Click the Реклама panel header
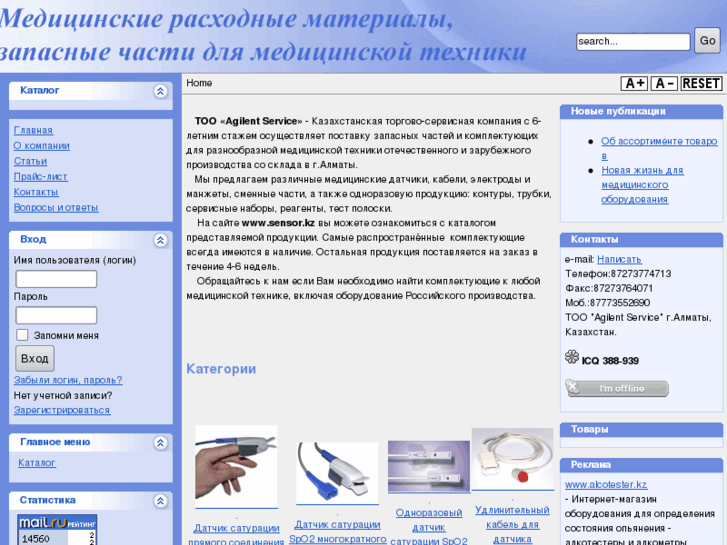The width and height of the screenshot is (727, 545). [x=641, y=465]
